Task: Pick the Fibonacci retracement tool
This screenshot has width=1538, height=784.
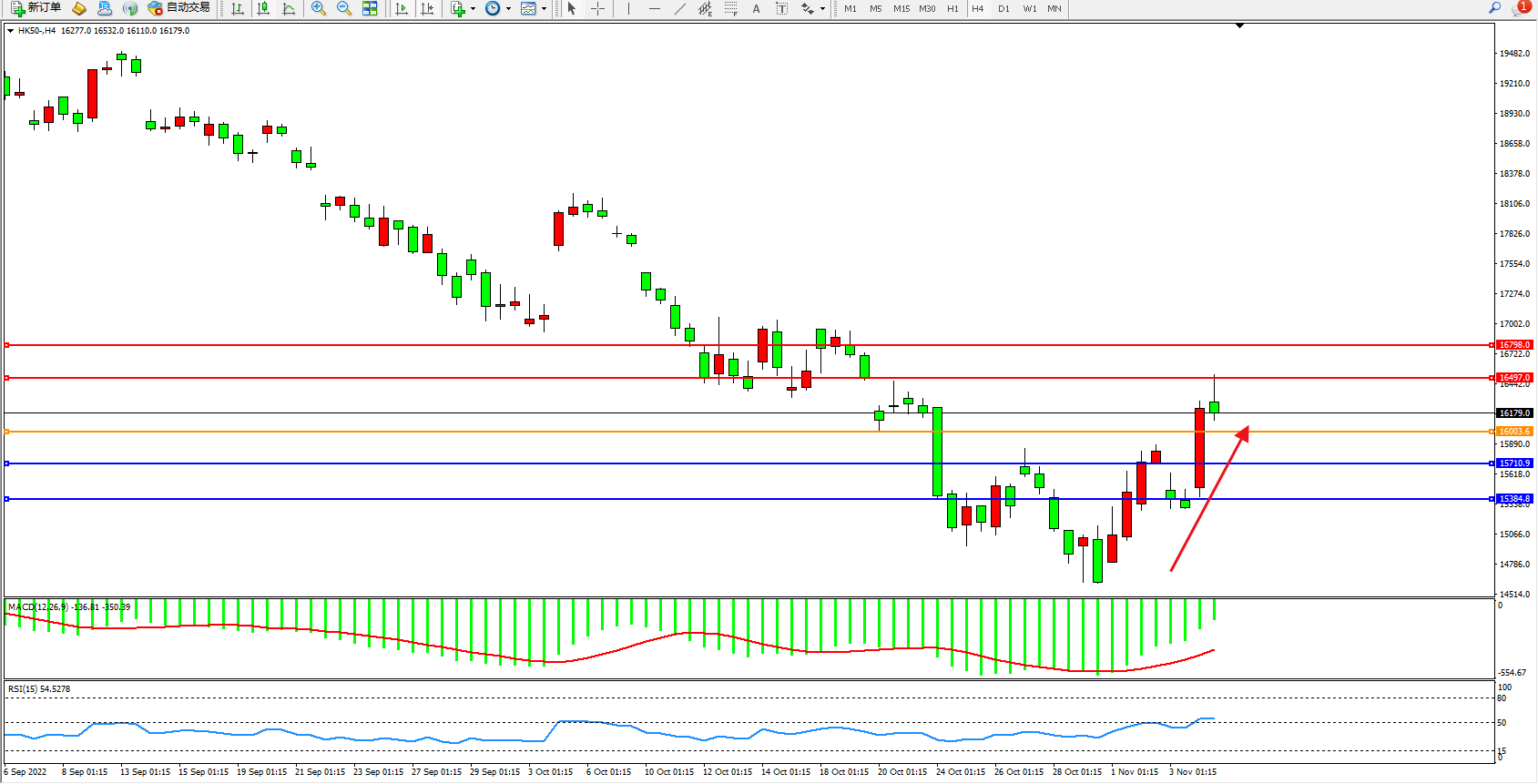Action: click(x=730, y=8)
